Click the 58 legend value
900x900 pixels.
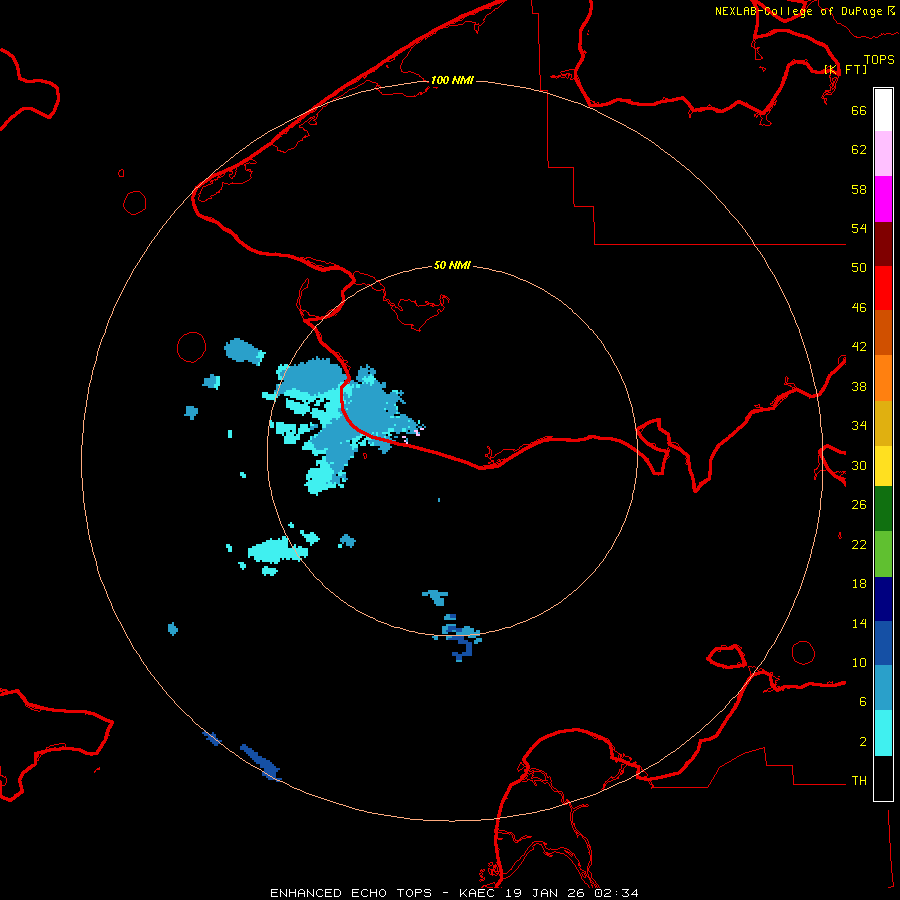[x=859, y=189]
